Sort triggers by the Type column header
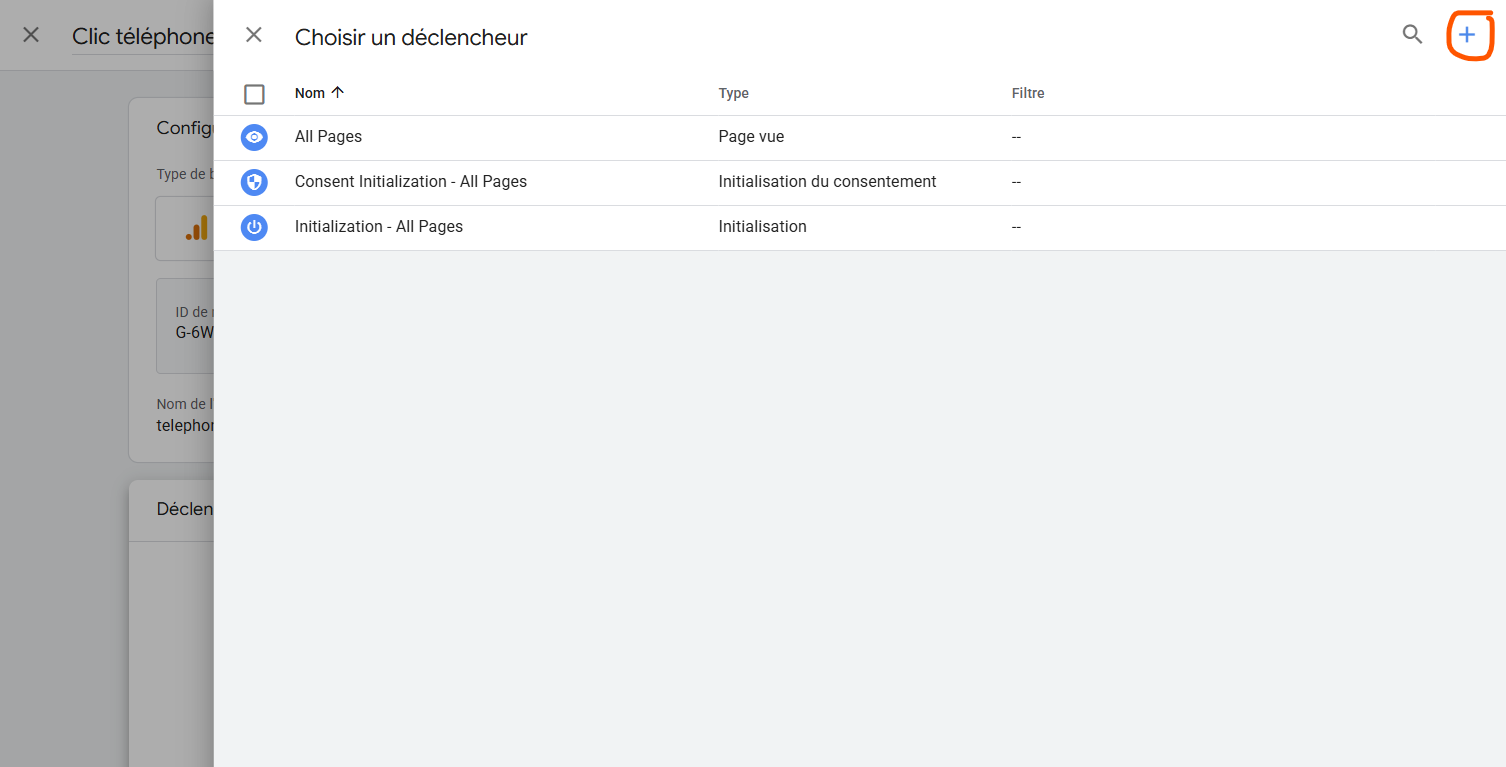This screenshot has width=1506, height=767. 733,93
